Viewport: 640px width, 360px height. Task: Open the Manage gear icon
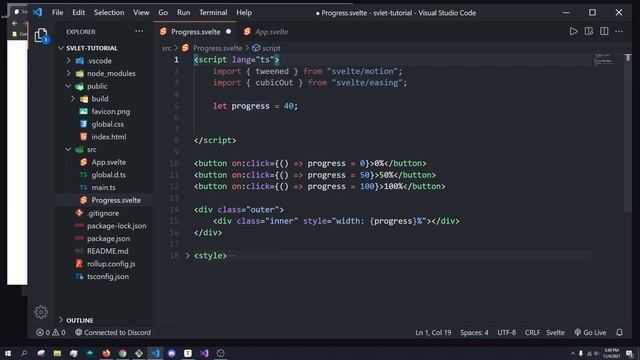point(41,312)
